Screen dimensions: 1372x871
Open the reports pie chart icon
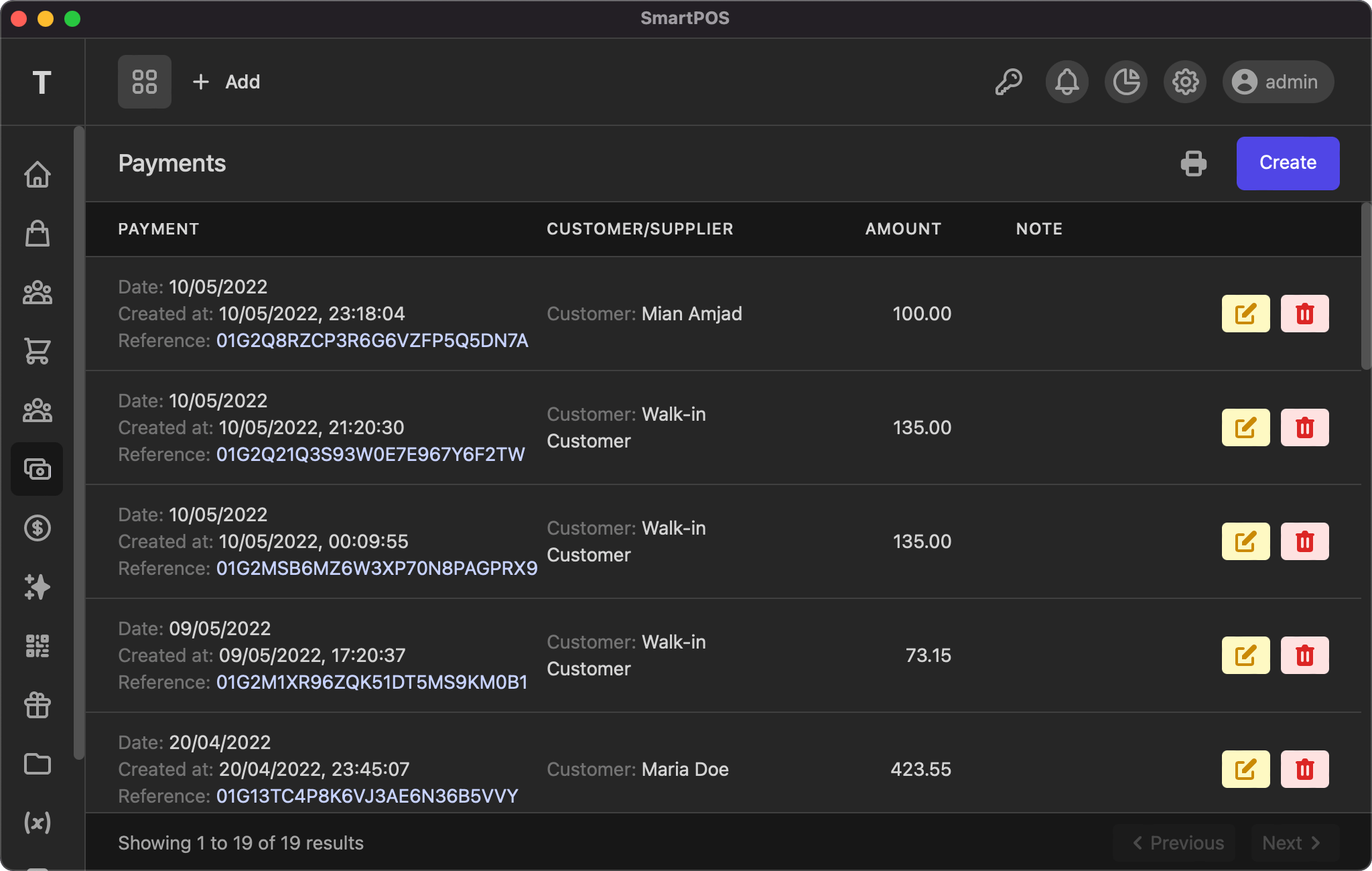[x=1126, y=82]
